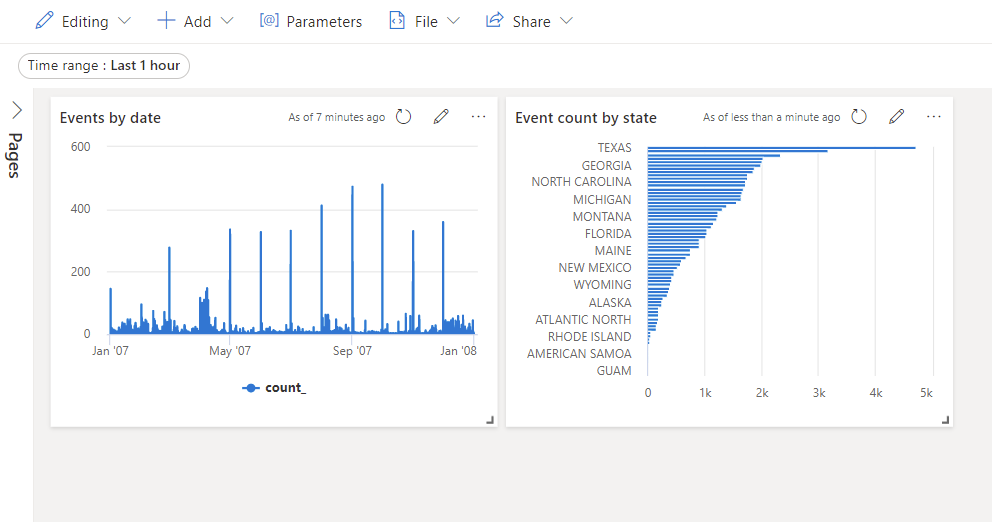
Task: Open more options for Events by date
Action: pos(478,116)
